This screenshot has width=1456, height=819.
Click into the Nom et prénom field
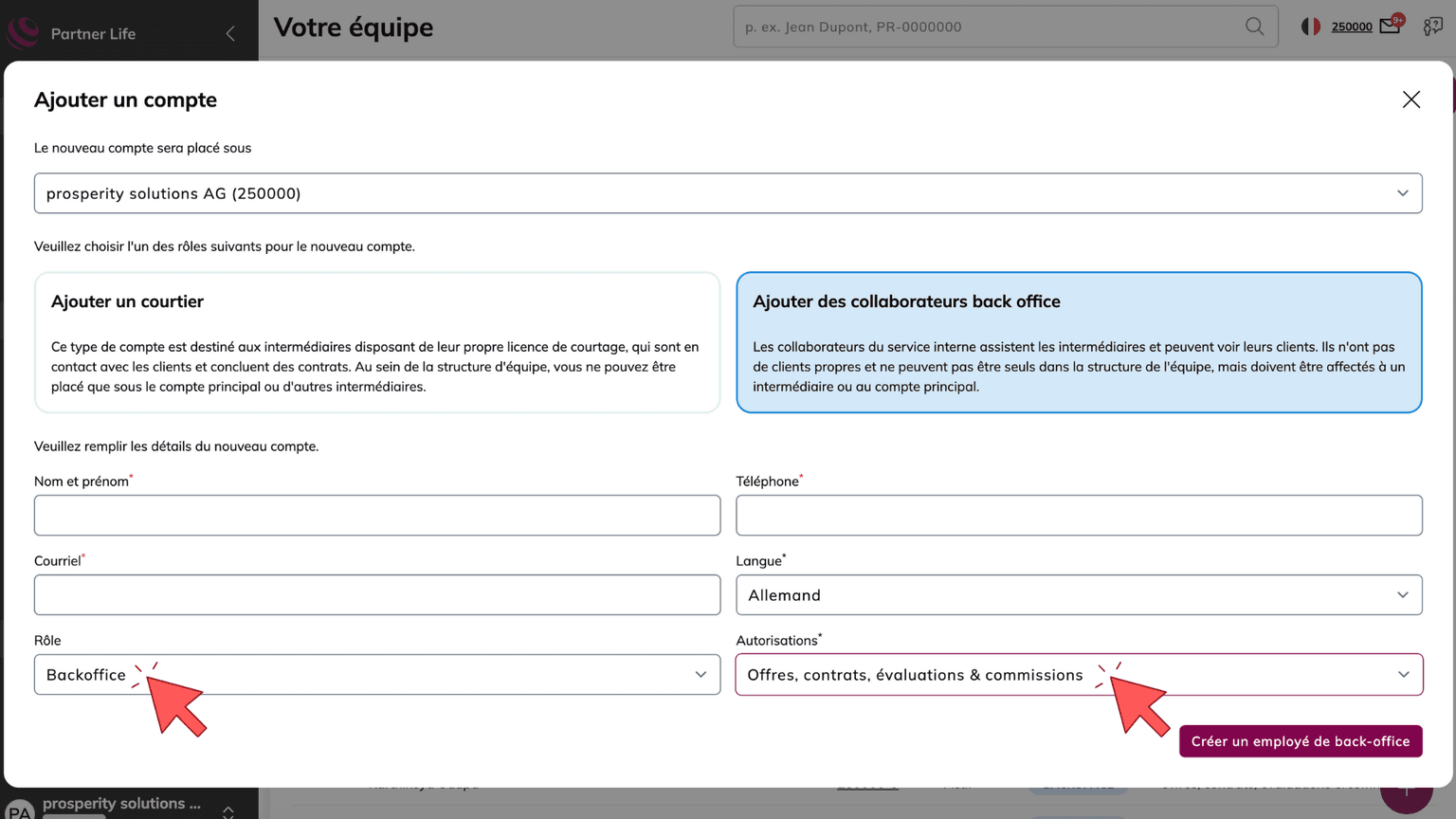tap(376, 516)
